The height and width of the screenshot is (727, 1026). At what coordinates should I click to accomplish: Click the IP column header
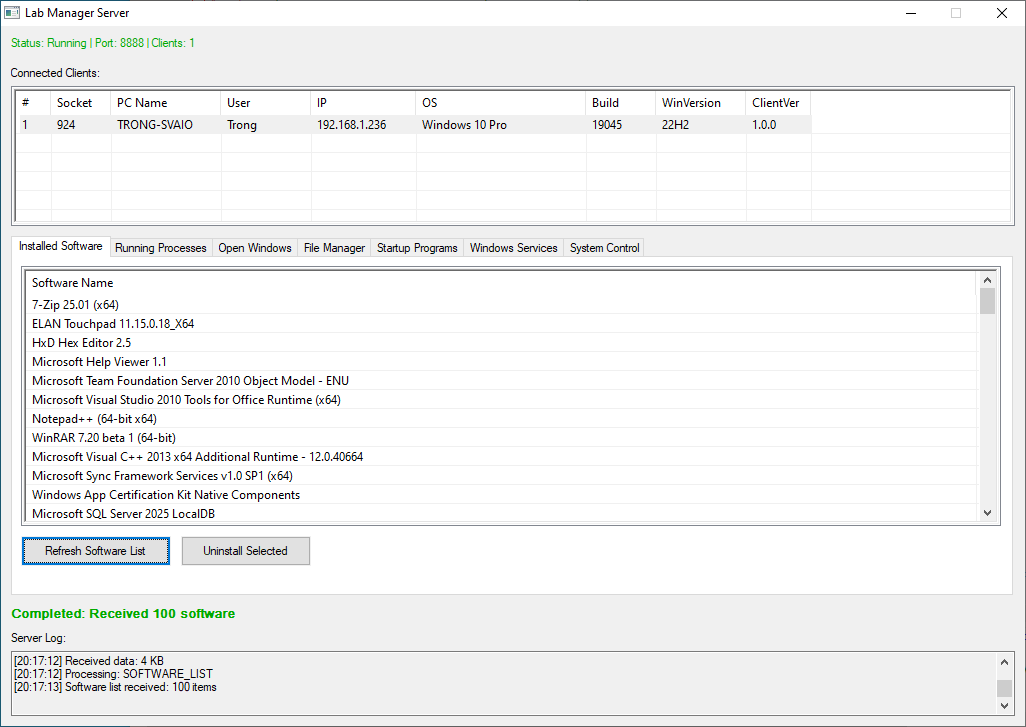[x=363, y=103]
